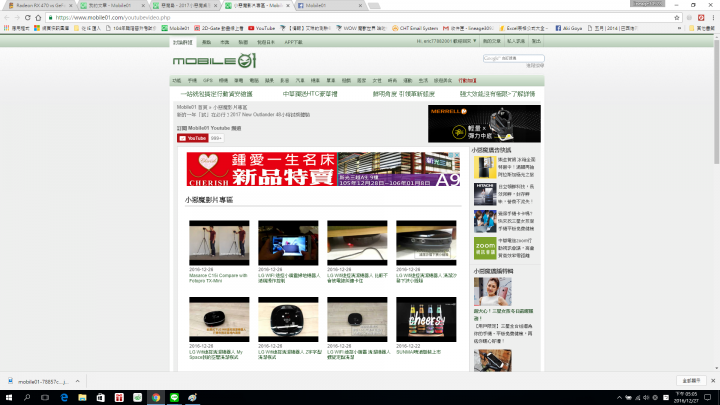Switch to Chrome on the taskbar
This screenshot has width=720, height=405.
click(x=156, y=397)
